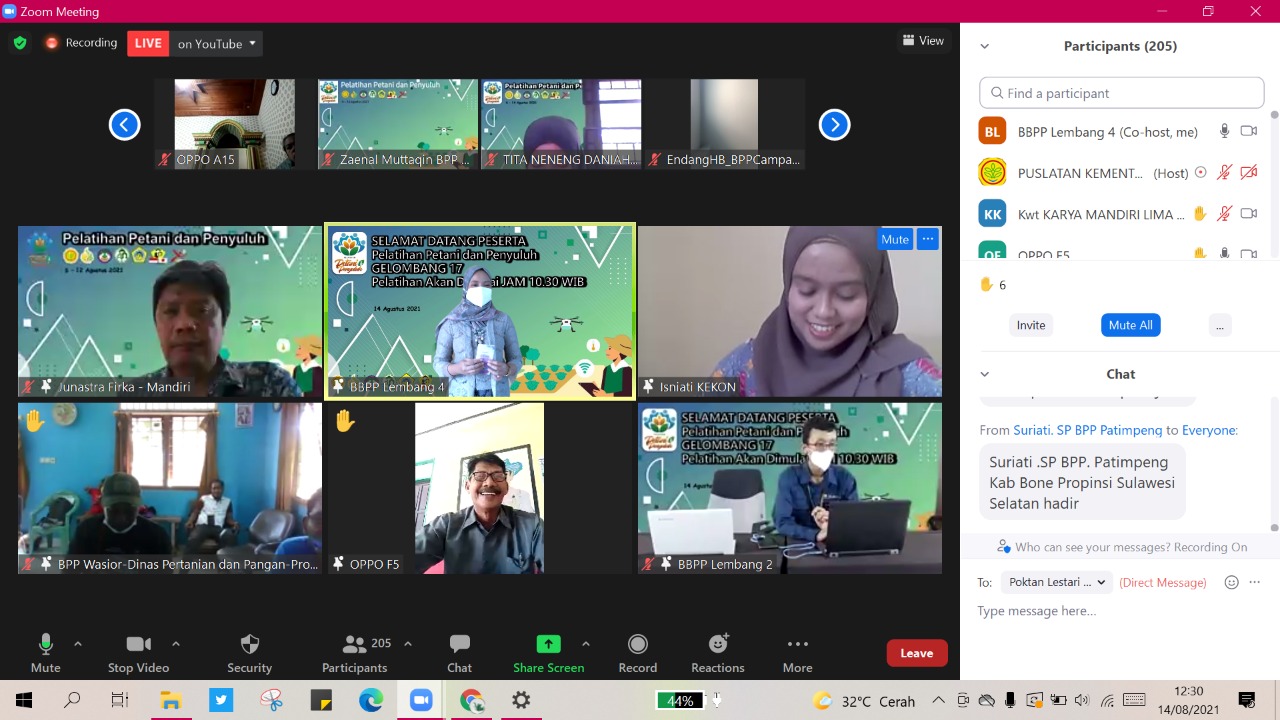Open the chat recipient dropdown Poktan Lestari

(x=1057, y=582)
